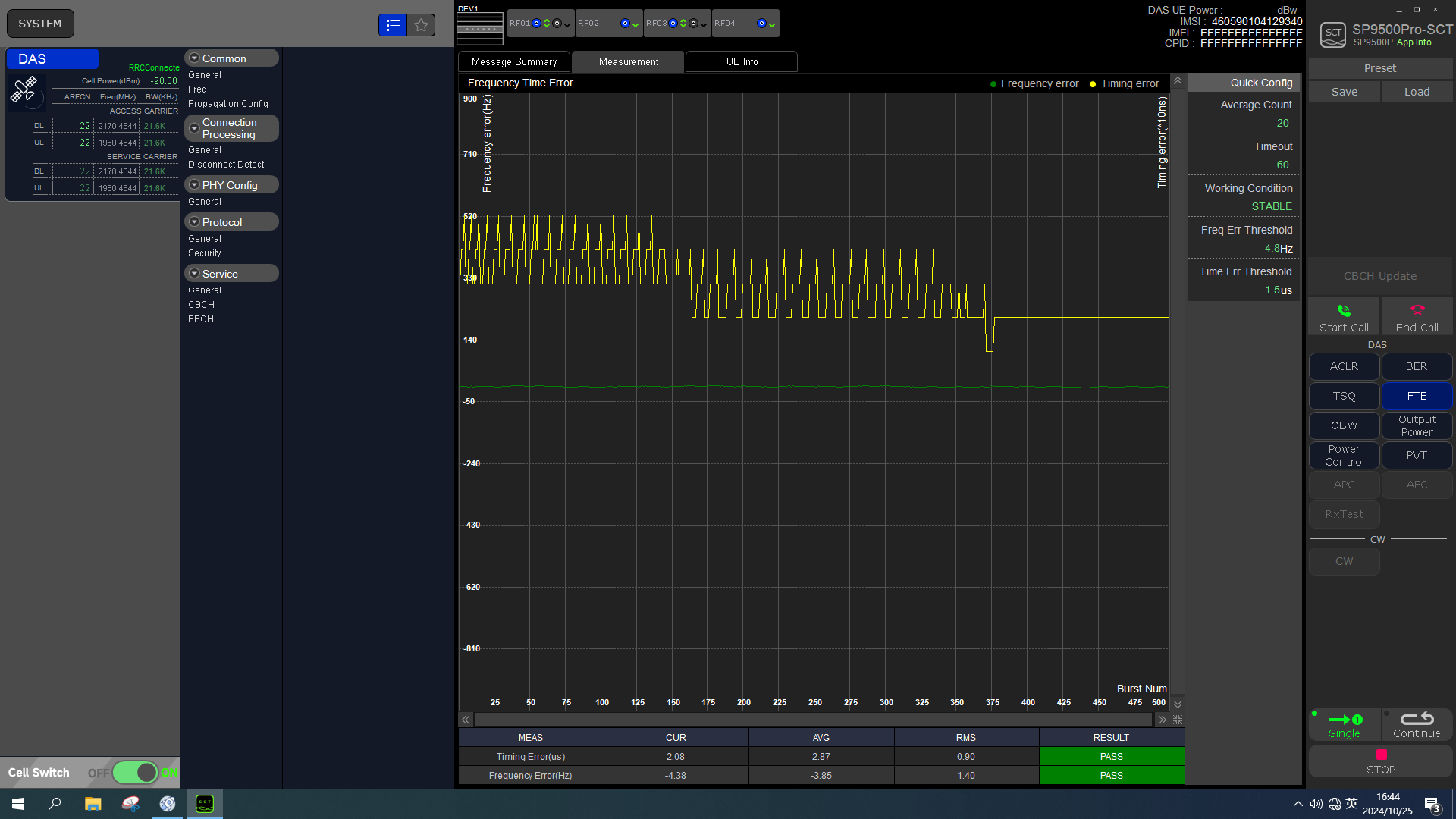1456x819 pixels.
Task: Click the favorites star icon
Action: [421, 25]
